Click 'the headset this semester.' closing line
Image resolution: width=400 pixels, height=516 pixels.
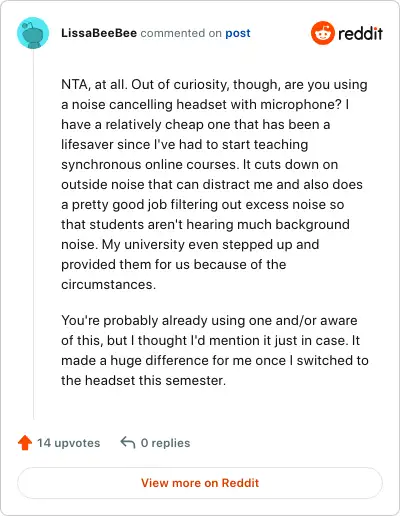coord(143,380)
